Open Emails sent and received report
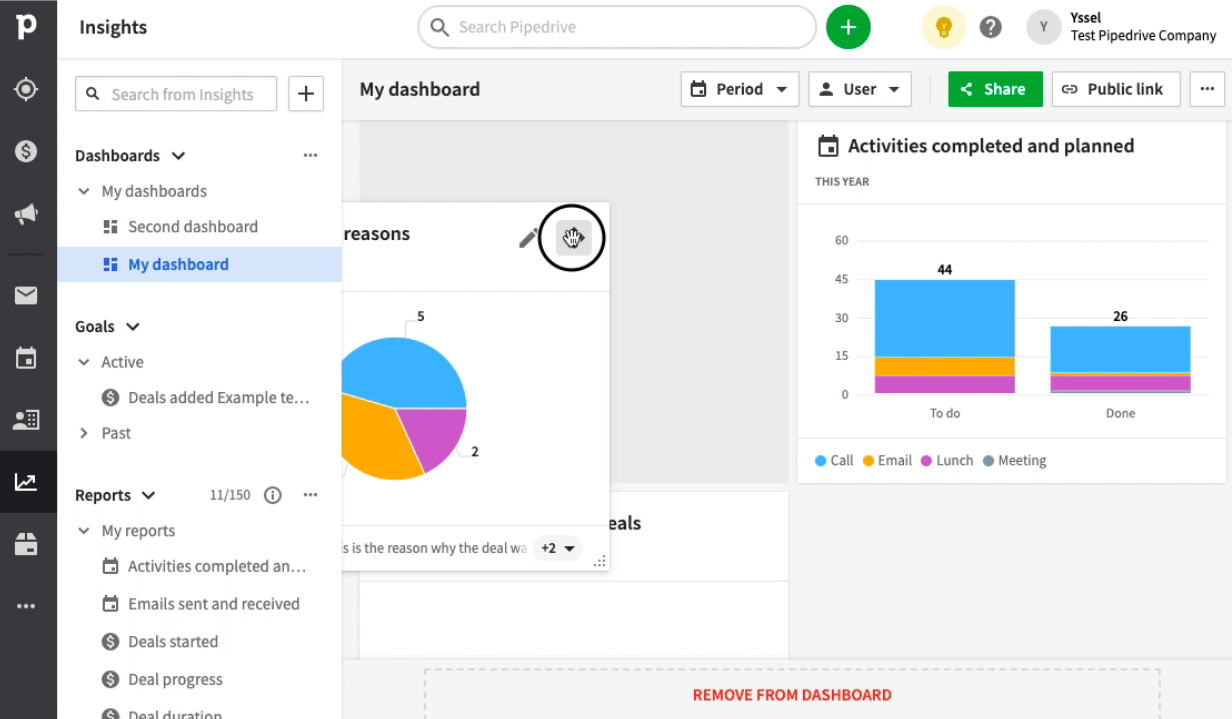This screenshot has width=1232, height=719. pyautogui.click(x=200, y=604)
